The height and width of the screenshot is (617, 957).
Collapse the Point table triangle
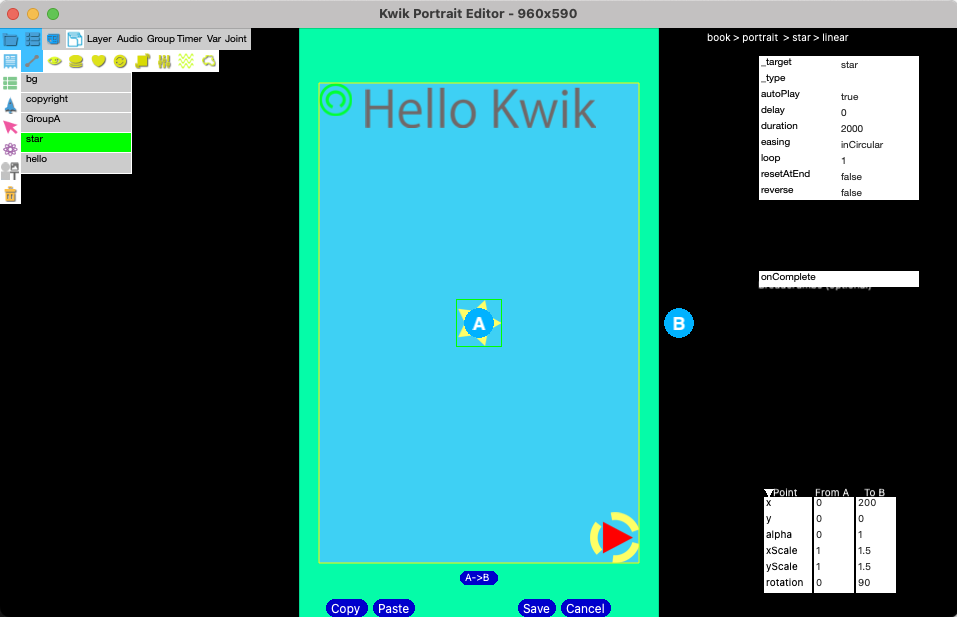[x=769, y=493]
